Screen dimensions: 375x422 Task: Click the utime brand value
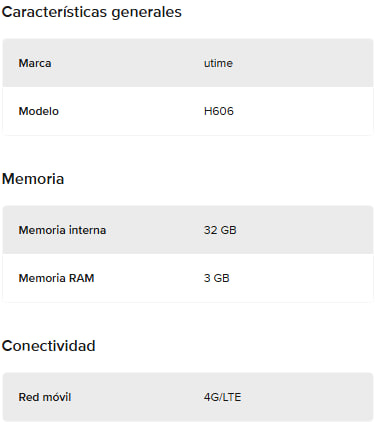coord(218,63)
